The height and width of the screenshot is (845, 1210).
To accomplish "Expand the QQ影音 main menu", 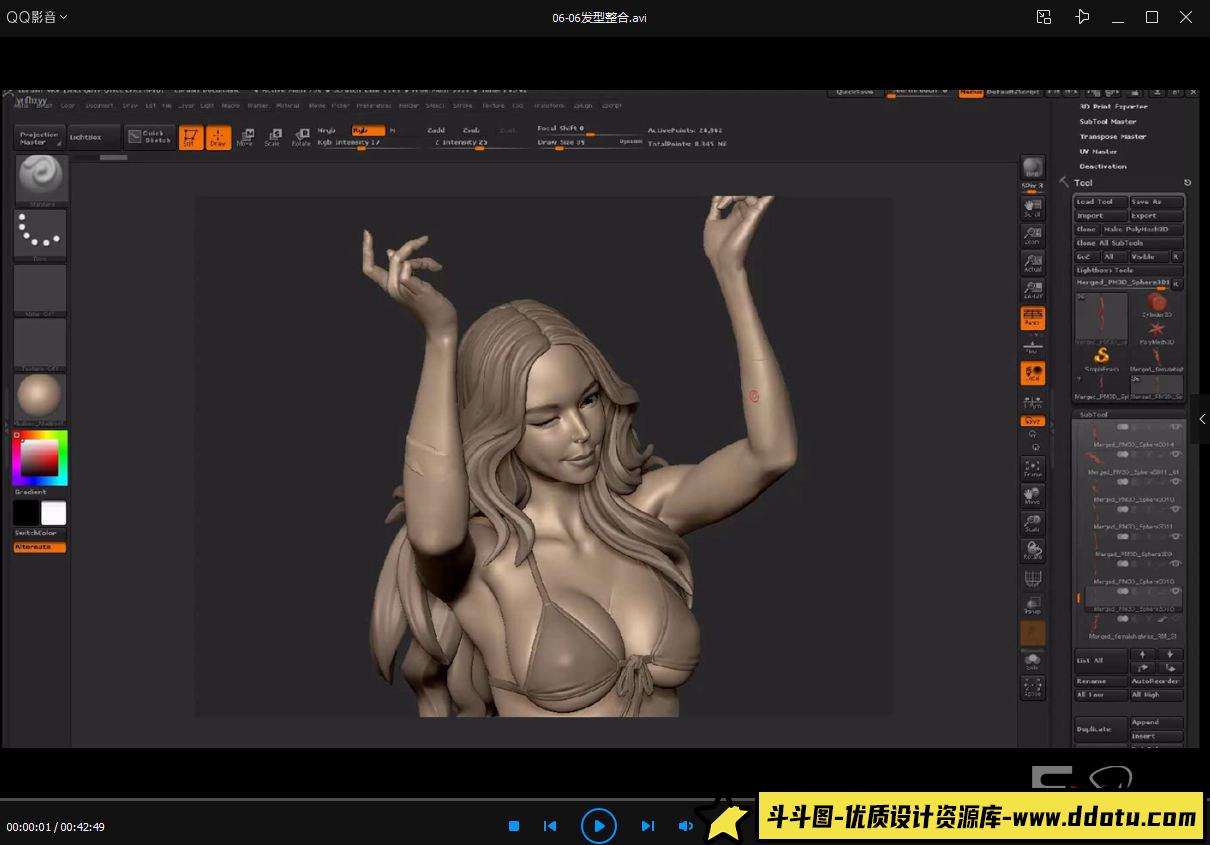I will click(37, 17).
